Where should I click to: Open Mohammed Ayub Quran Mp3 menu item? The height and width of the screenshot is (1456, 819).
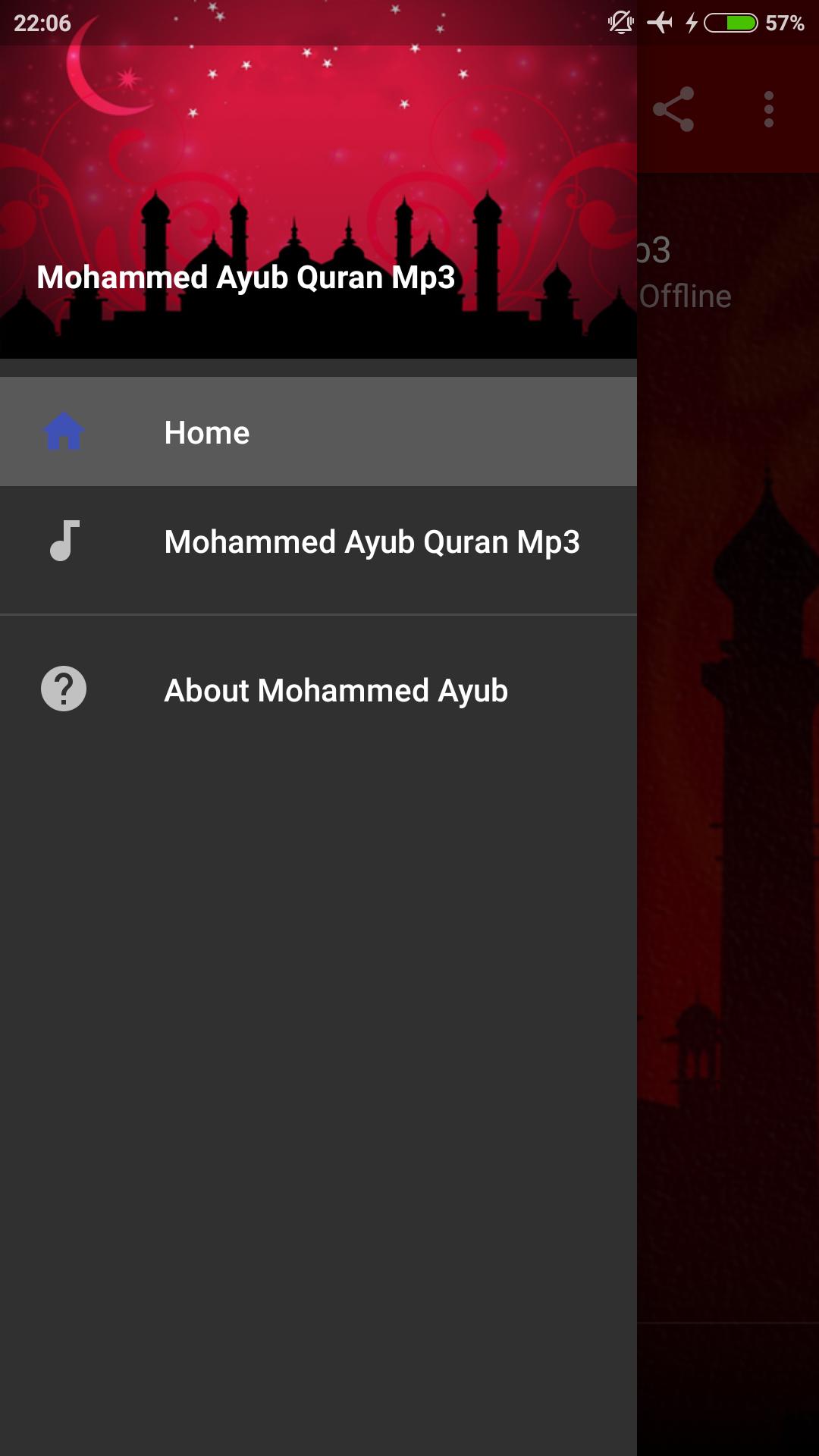click(318, 541)
